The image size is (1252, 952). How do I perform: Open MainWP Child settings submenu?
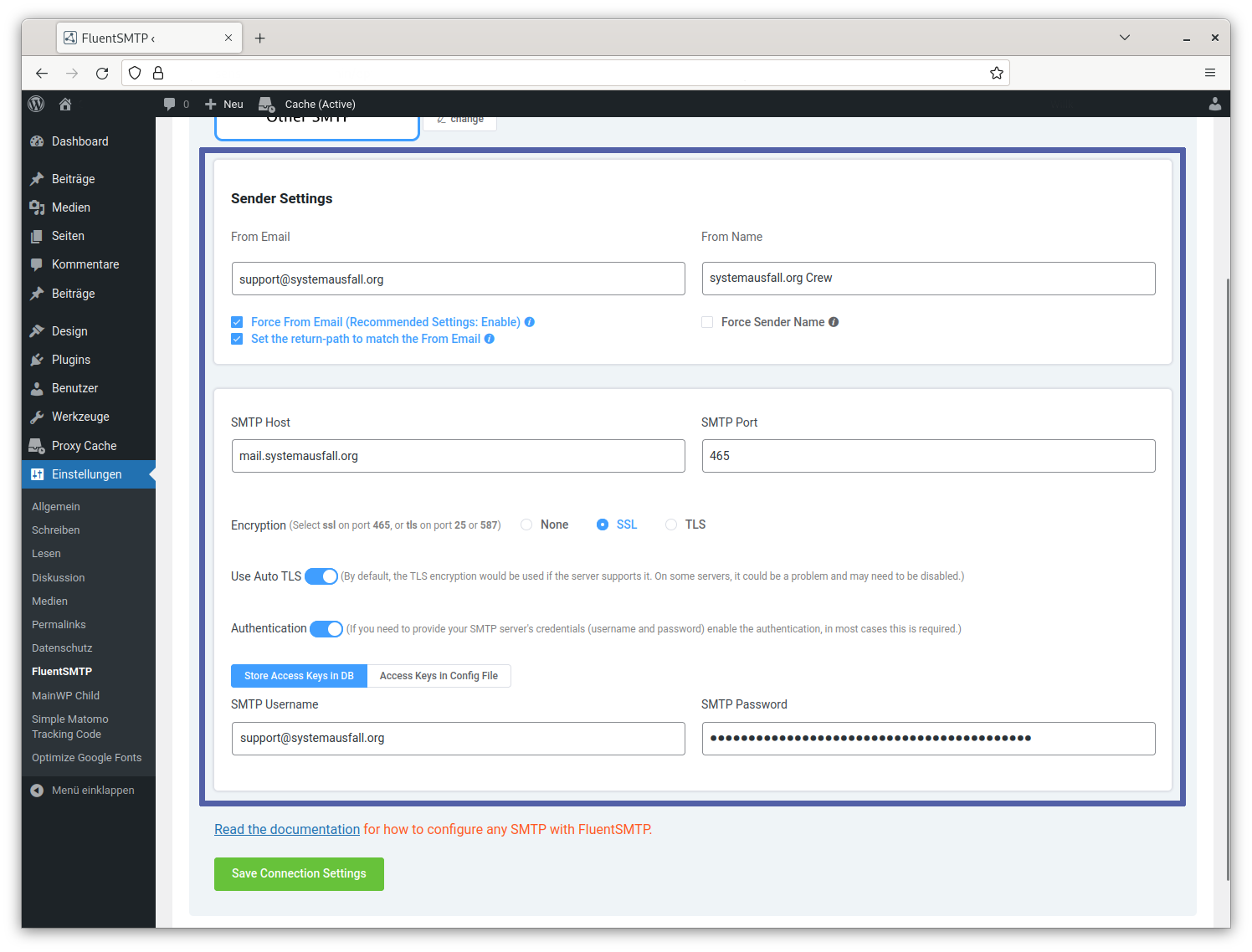coord(65,696)
